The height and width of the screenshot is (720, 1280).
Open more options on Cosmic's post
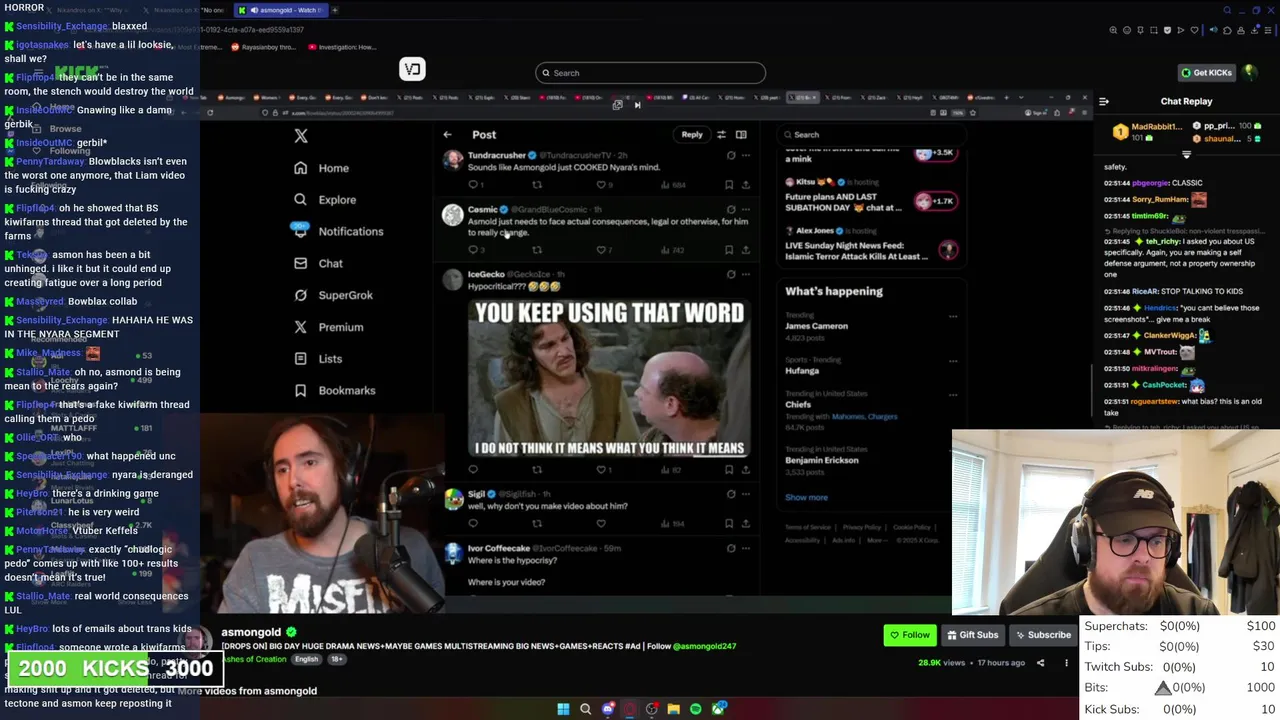(746, 209)
